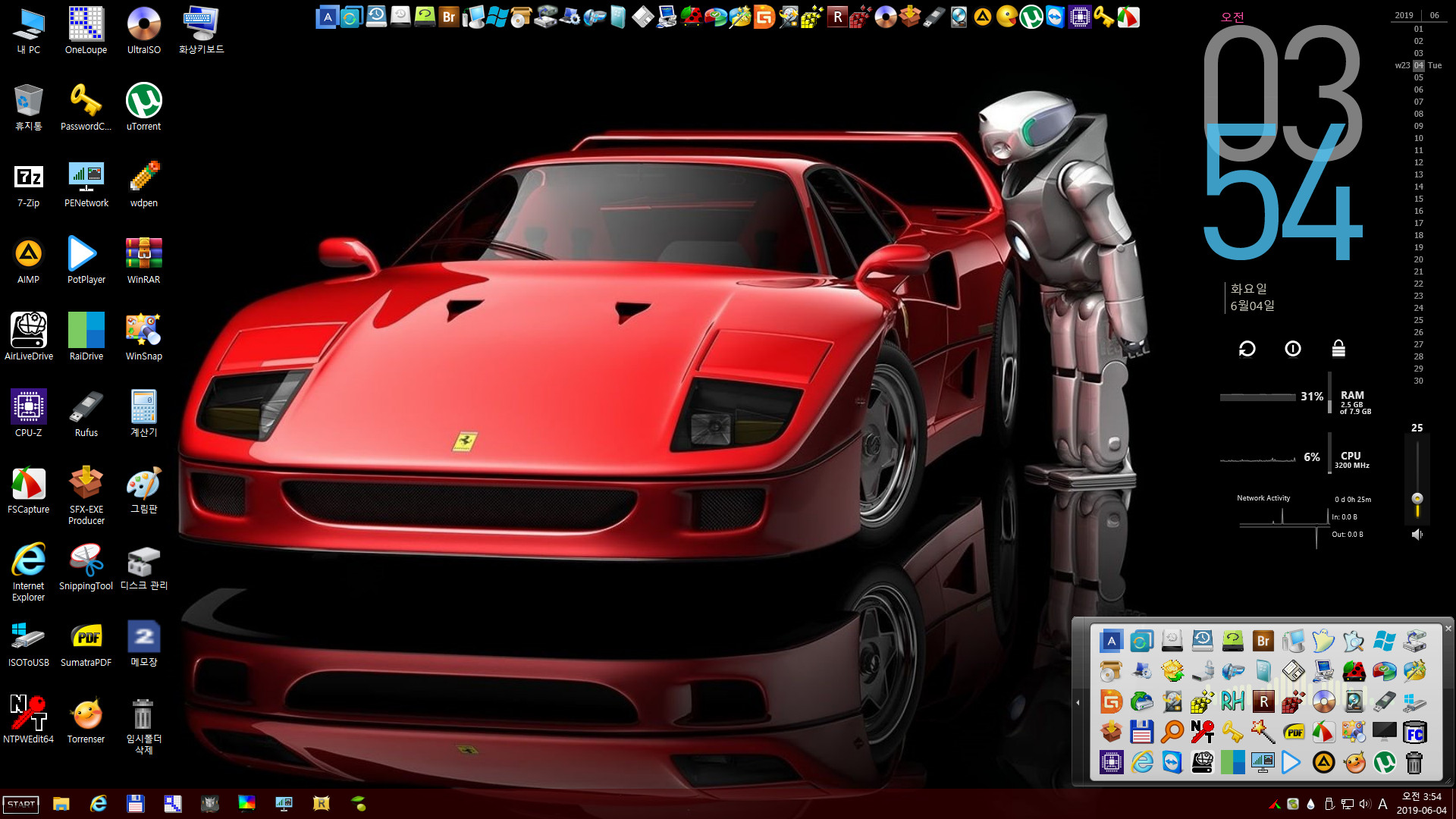Select the PasswordC... key icon on desktop

(x=86, y=108)
